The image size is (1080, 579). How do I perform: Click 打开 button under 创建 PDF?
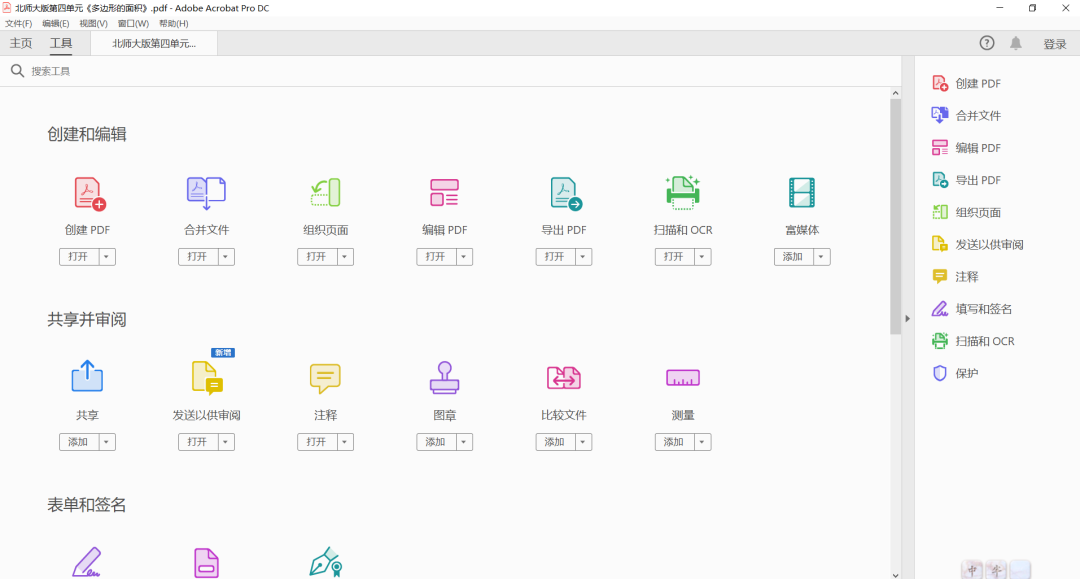pyautogui.click(x=79, y=257)
